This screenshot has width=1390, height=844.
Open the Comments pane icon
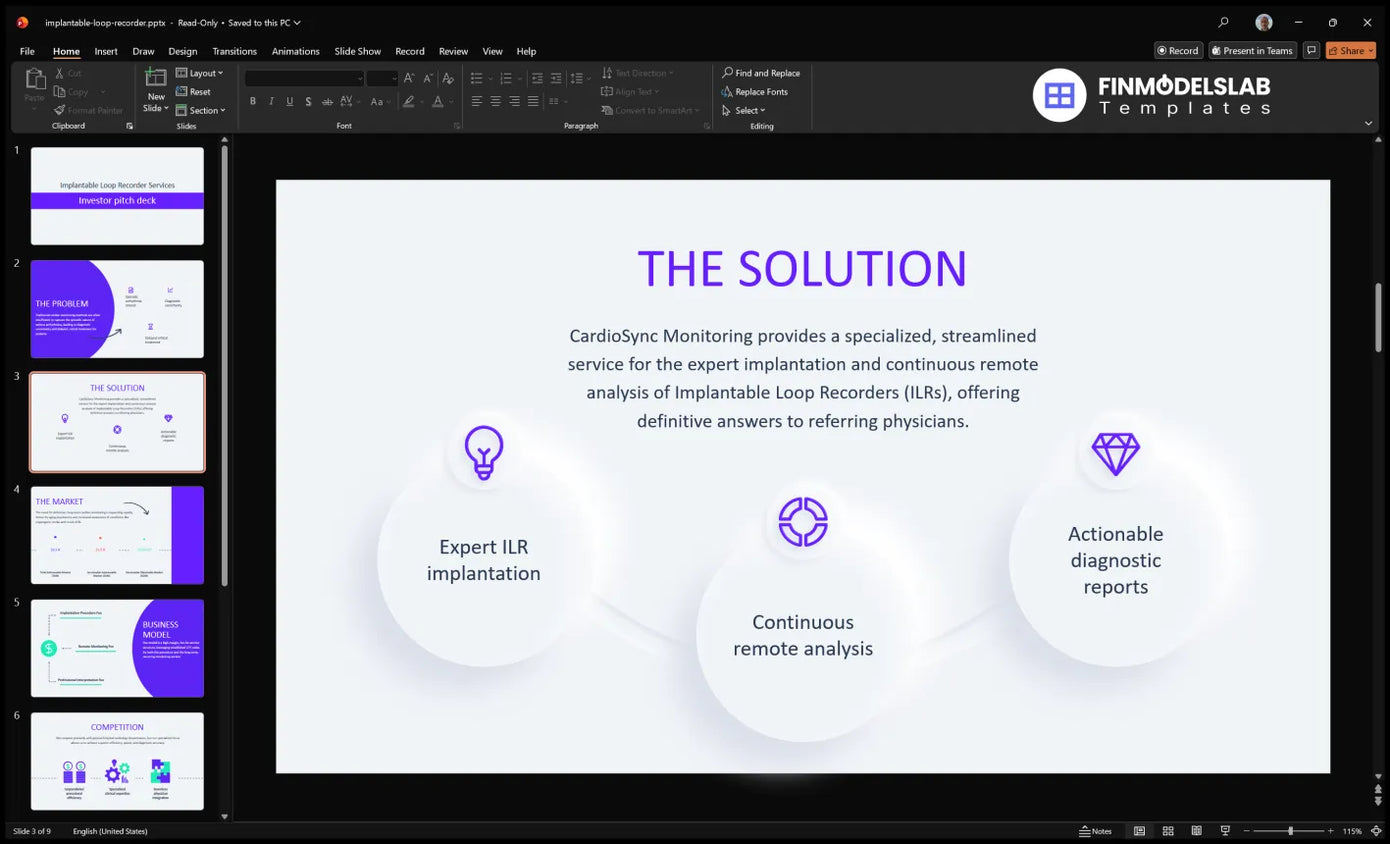click(x=1311, y=50)
